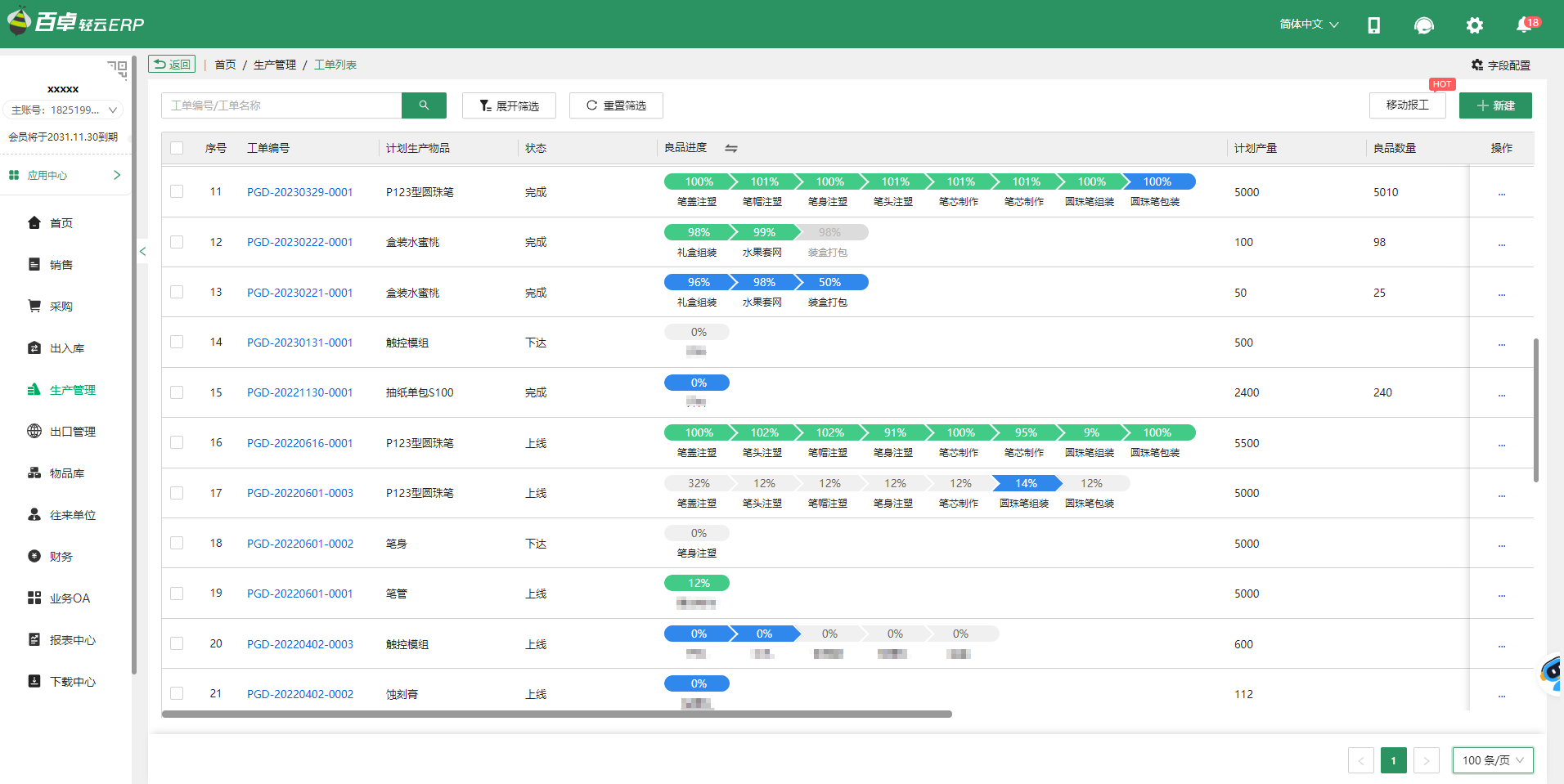Click 移动报工 mobile reporting button
The image size is (1564, 784).
(x=1408, y=105)
